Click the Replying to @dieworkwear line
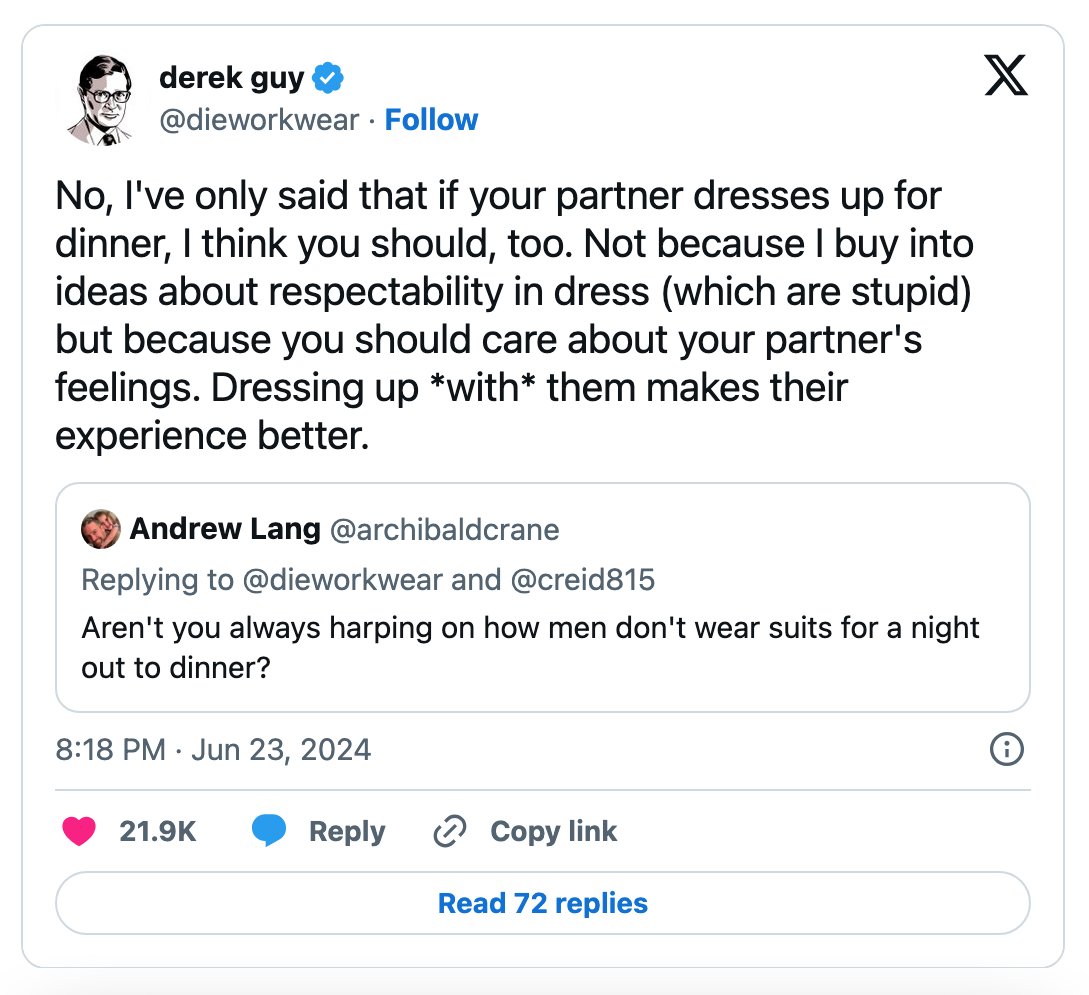Viewport: 1089px width, 995px height. (368, 580)
